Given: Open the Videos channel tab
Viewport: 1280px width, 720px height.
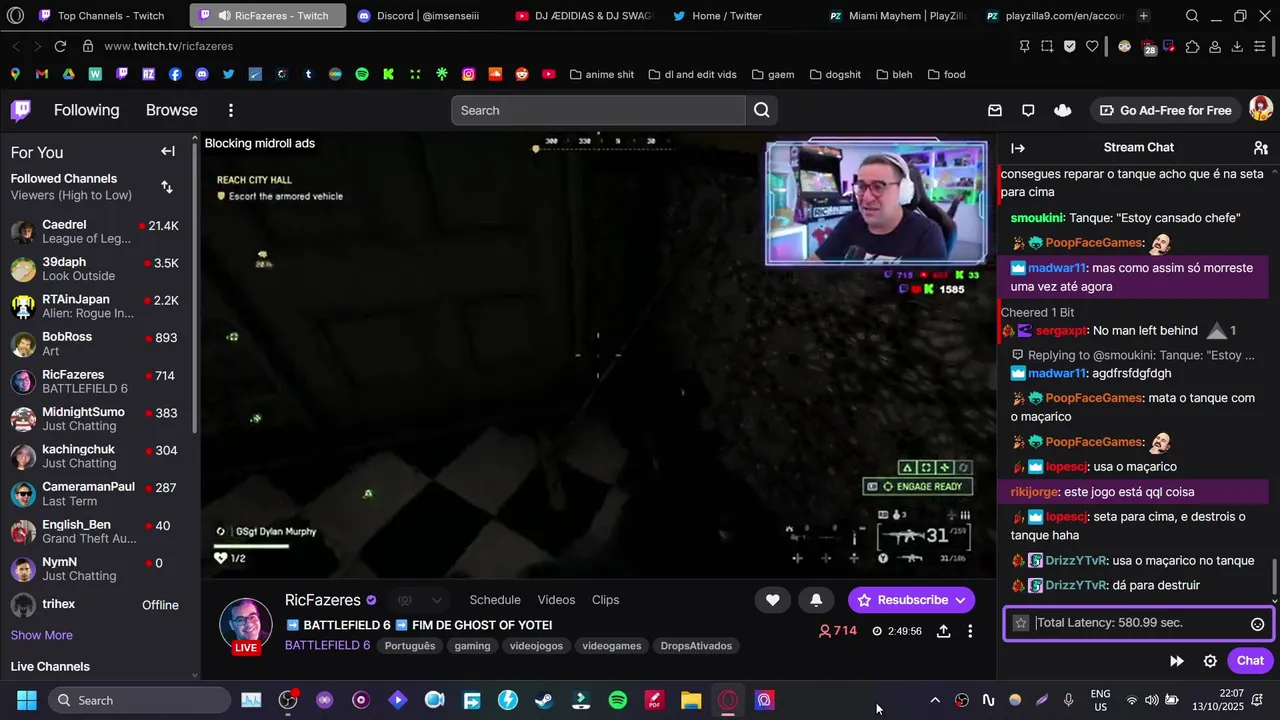Looking at the screenshot, I should (x=556, y=600).
